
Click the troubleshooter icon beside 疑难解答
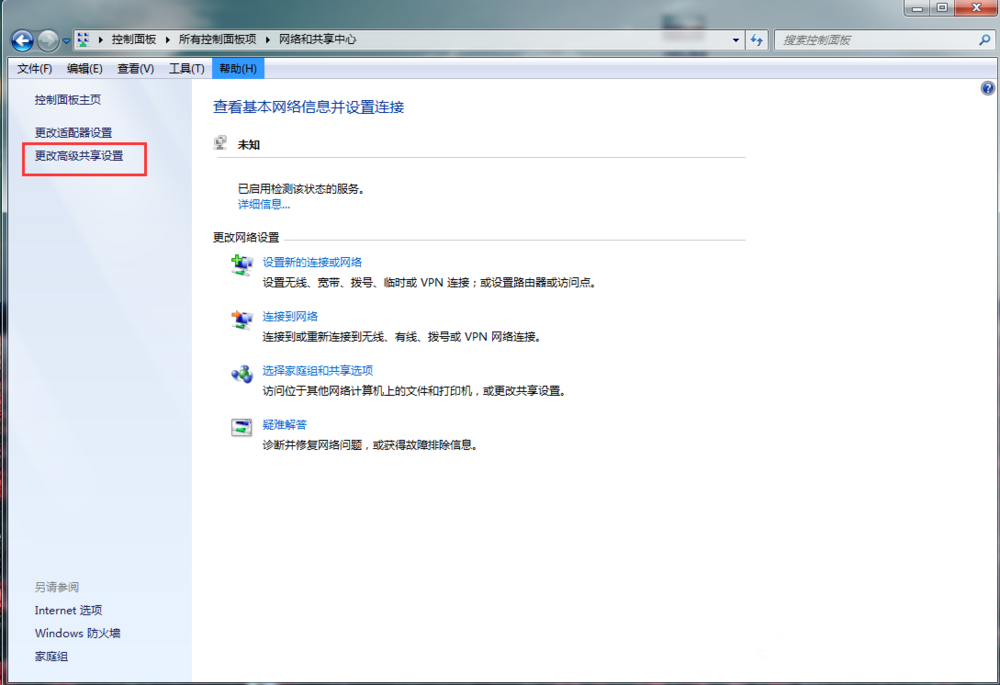point(242,428)
